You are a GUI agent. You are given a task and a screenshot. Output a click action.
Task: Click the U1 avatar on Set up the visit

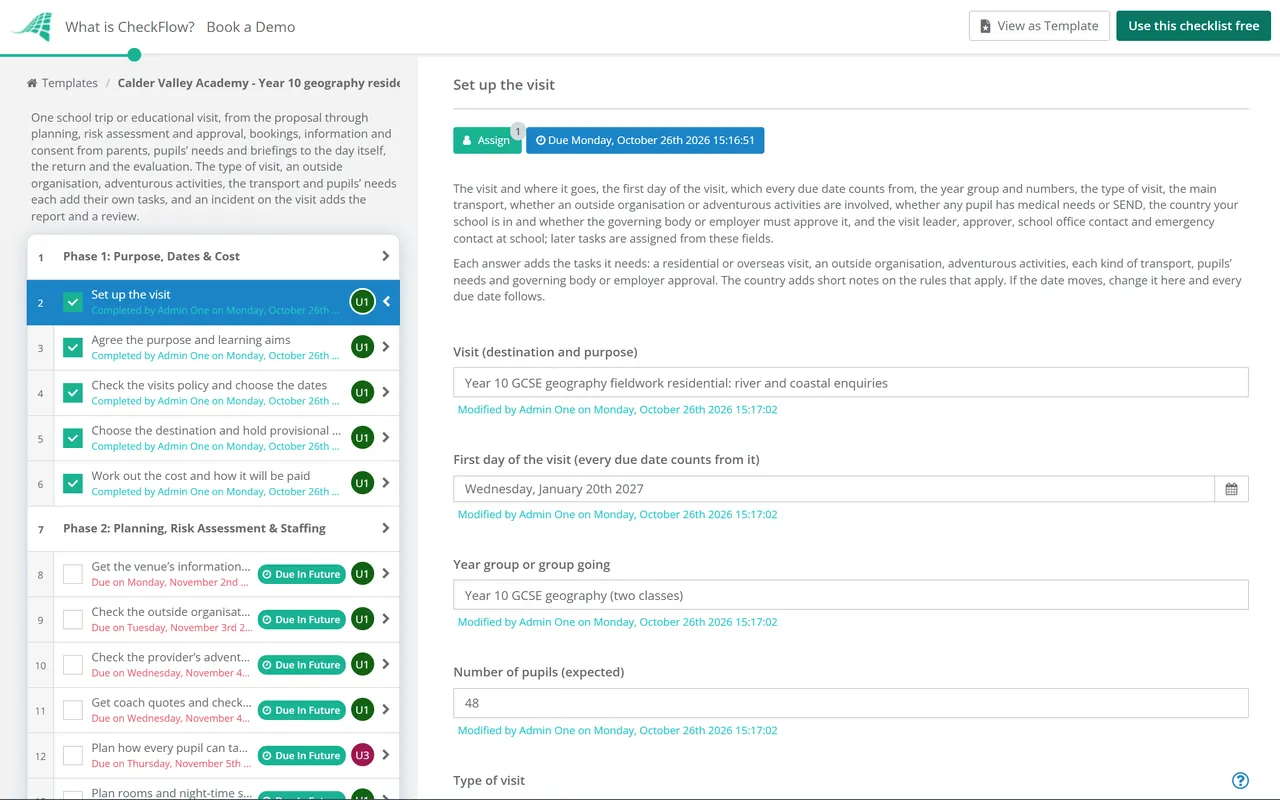[x=362, y=302]
